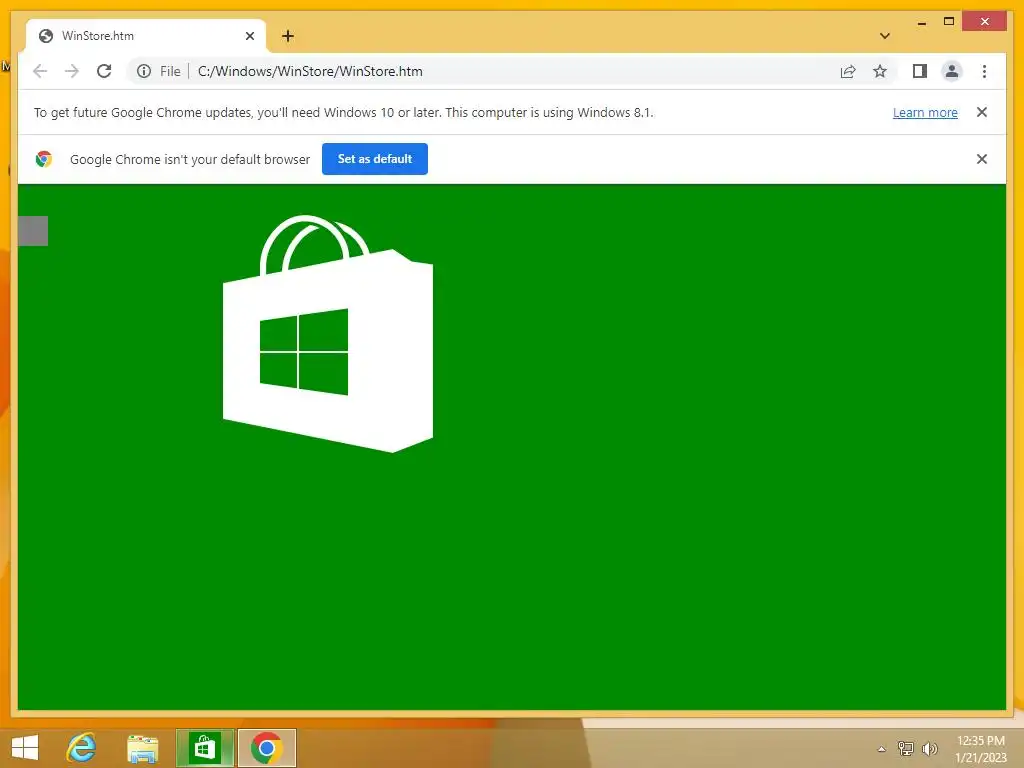Screen dimensions: 1024x768
Task: Maximize the Chrome window
Action: (x=949, y=22)
